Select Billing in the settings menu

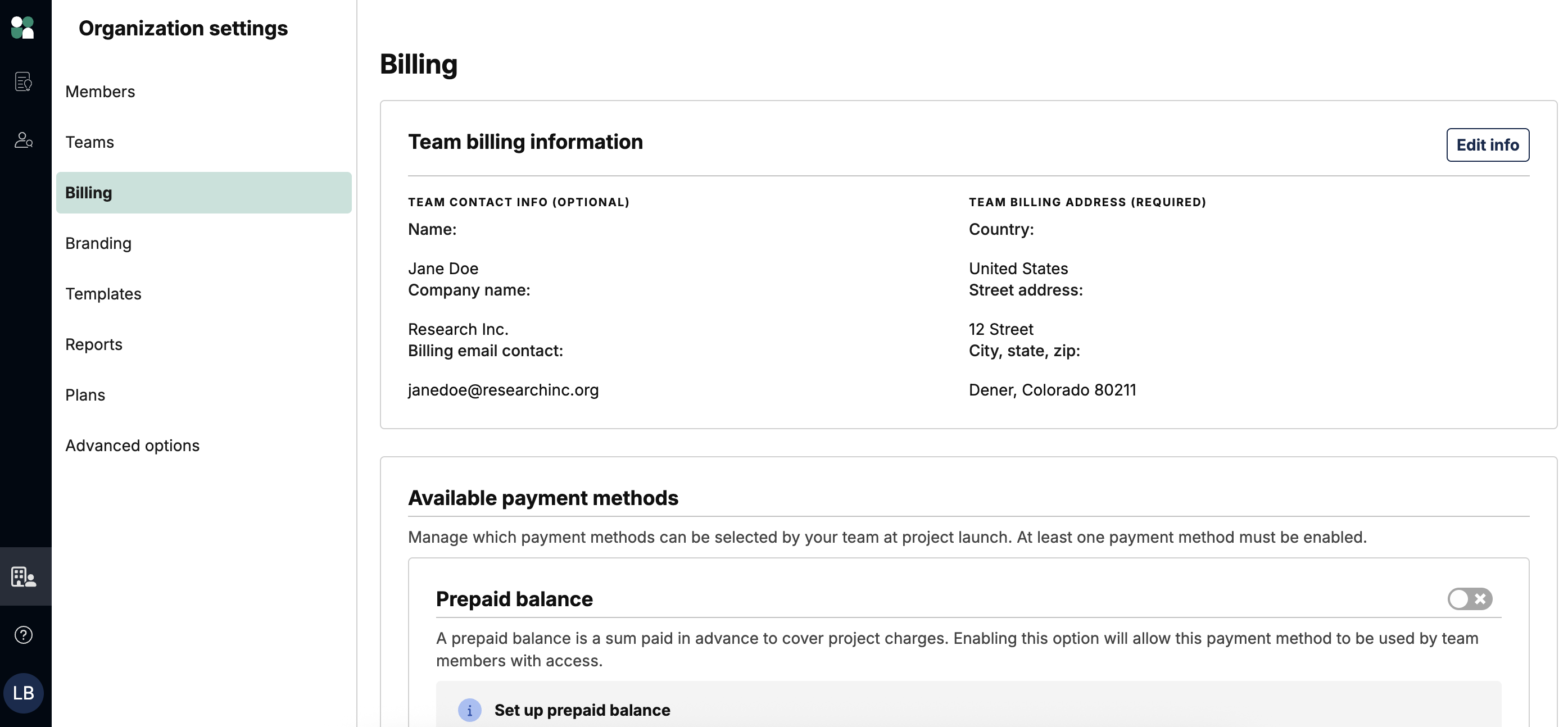(x=89, y=193)
